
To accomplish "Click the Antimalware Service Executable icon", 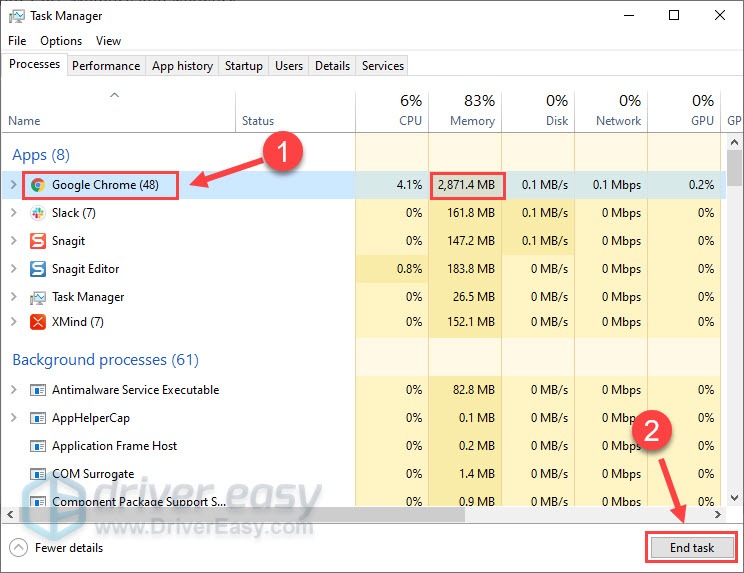I will point(38,390).
